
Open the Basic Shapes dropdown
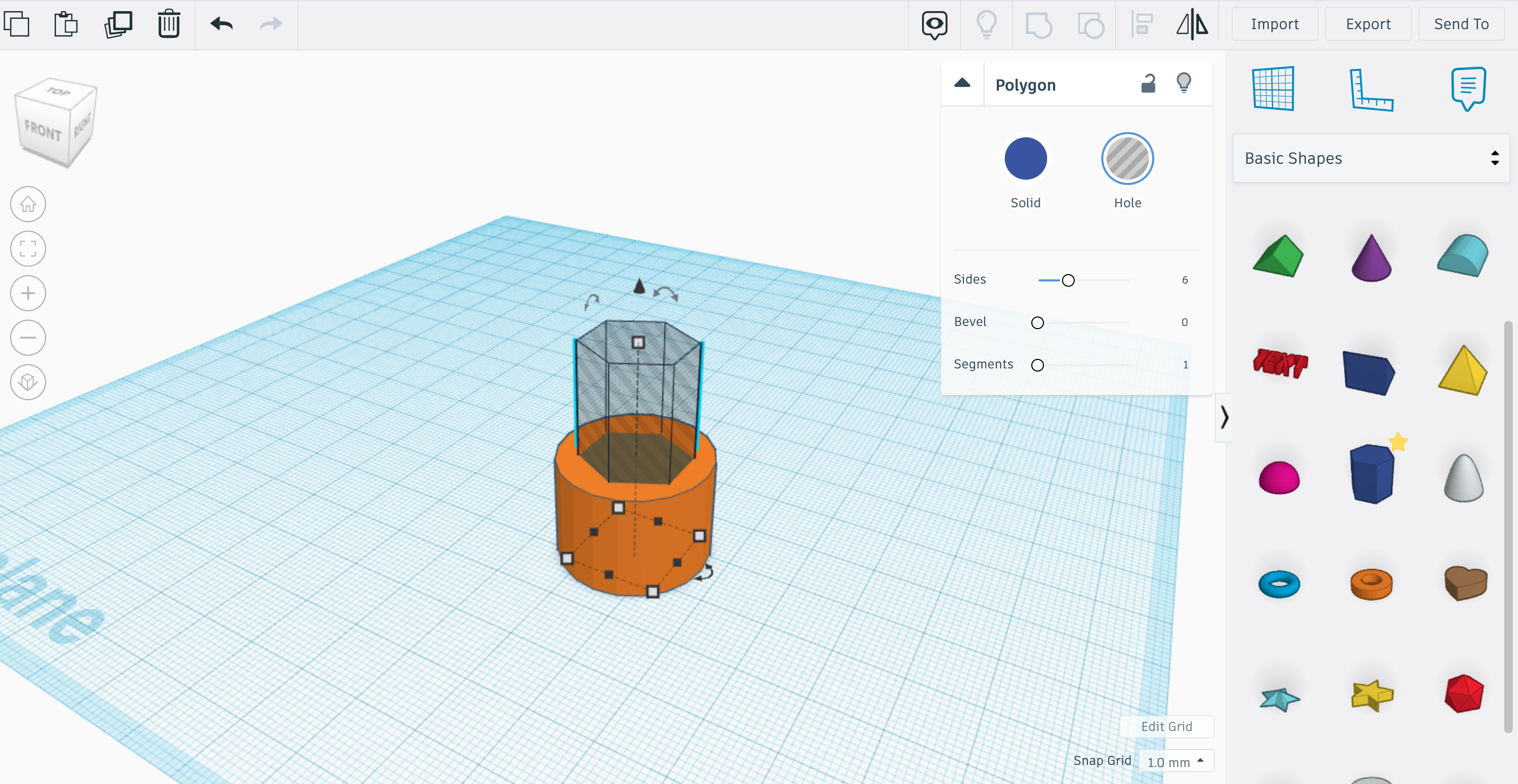(1371, 158)
